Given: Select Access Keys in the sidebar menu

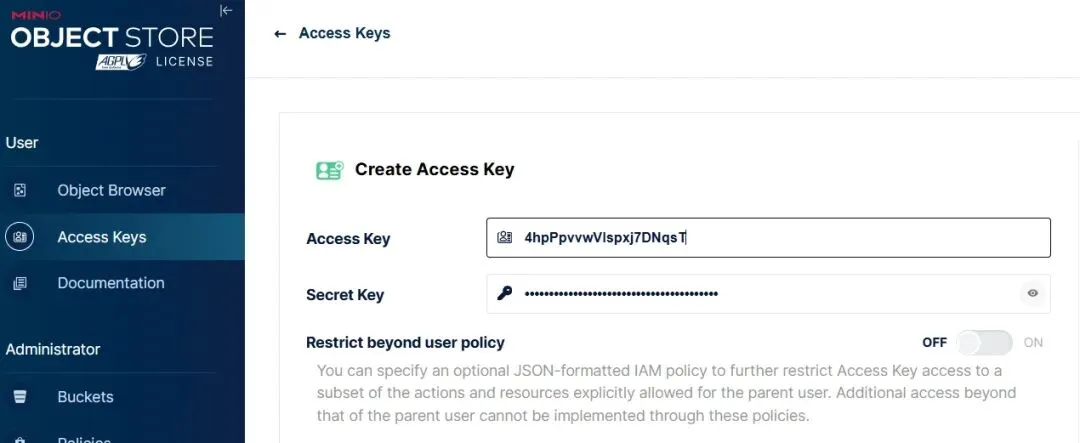Looking at the screenshot, I should click(x=102, y=237).
